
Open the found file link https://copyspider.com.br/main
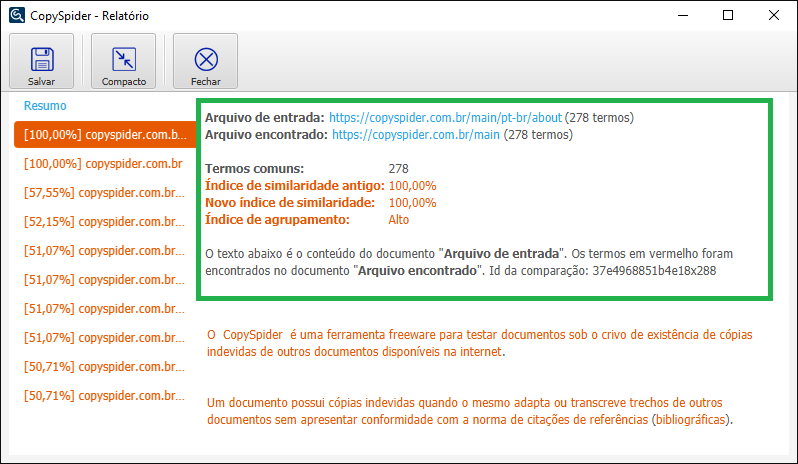click(x=416, y=135)
